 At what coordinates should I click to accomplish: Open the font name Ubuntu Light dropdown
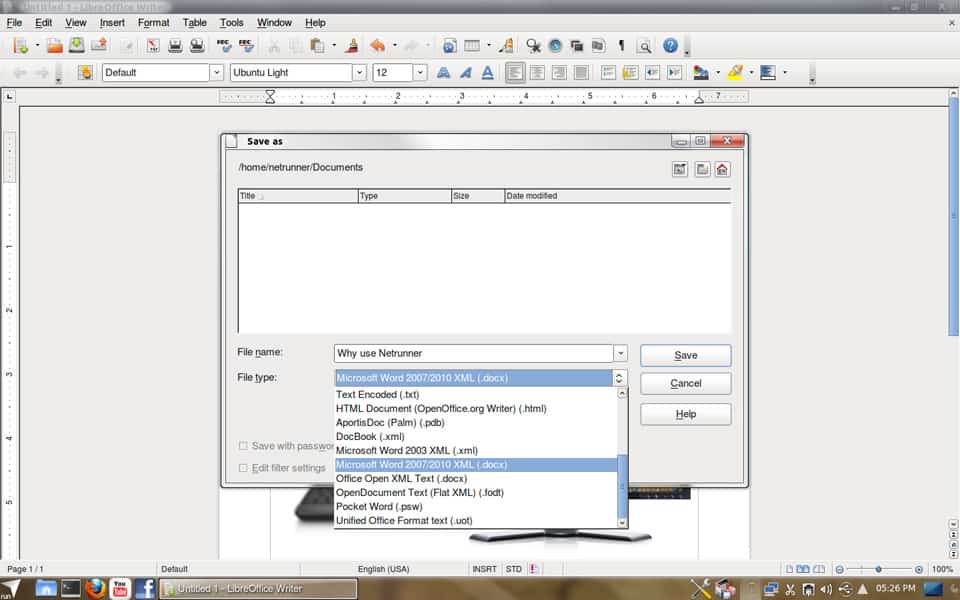(x=359, y=72)
